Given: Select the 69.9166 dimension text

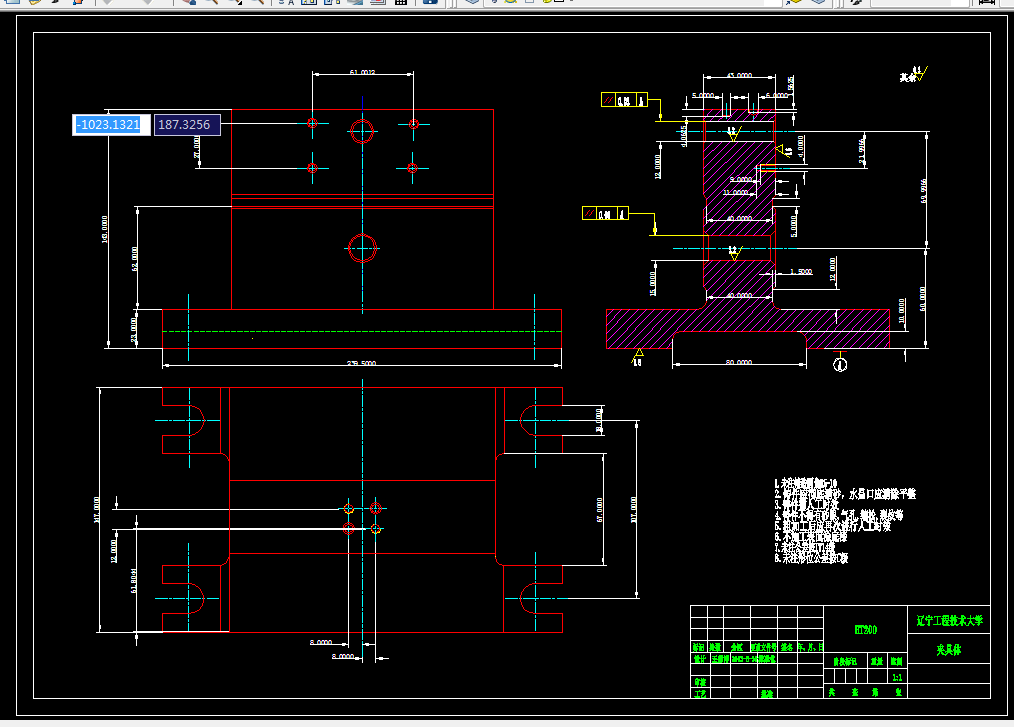Looking at the screenshot, I should 923,191.
